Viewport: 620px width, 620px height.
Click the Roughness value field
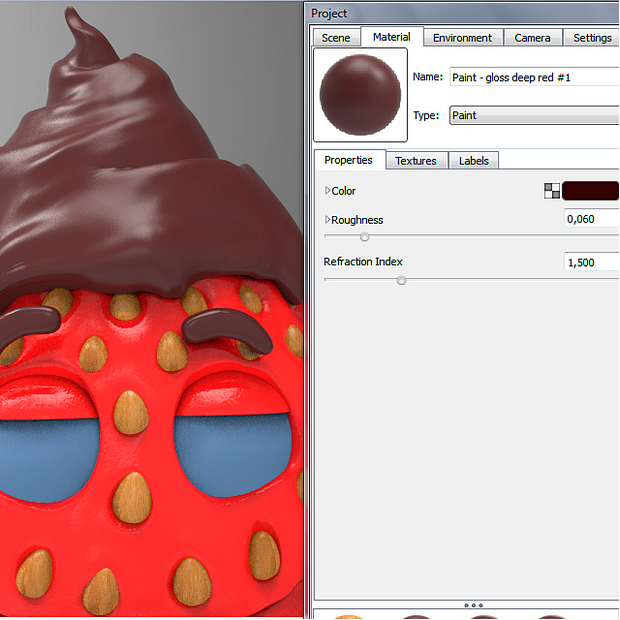(592, 218)
